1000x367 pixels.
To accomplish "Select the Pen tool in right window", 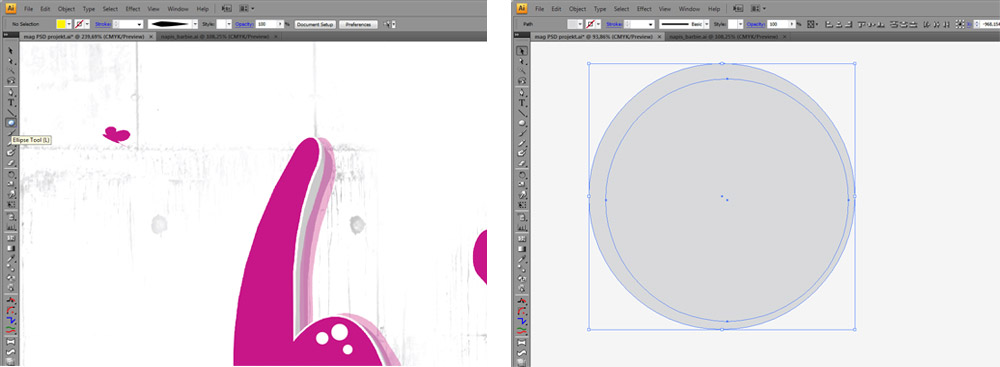I will pos(522,93).
